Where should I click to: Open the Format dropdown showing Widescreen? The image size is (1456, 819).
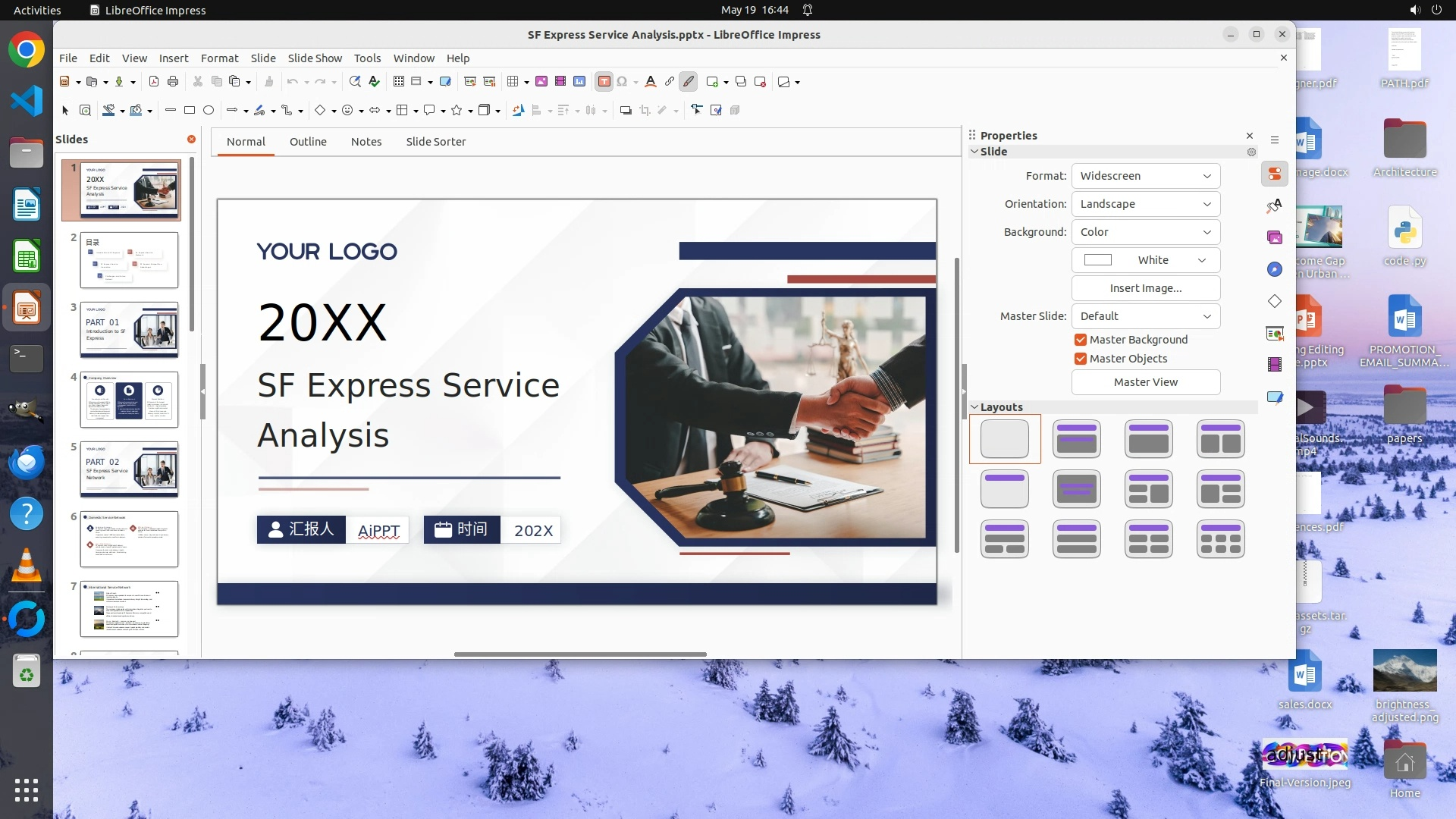[x=1145, y=176]
